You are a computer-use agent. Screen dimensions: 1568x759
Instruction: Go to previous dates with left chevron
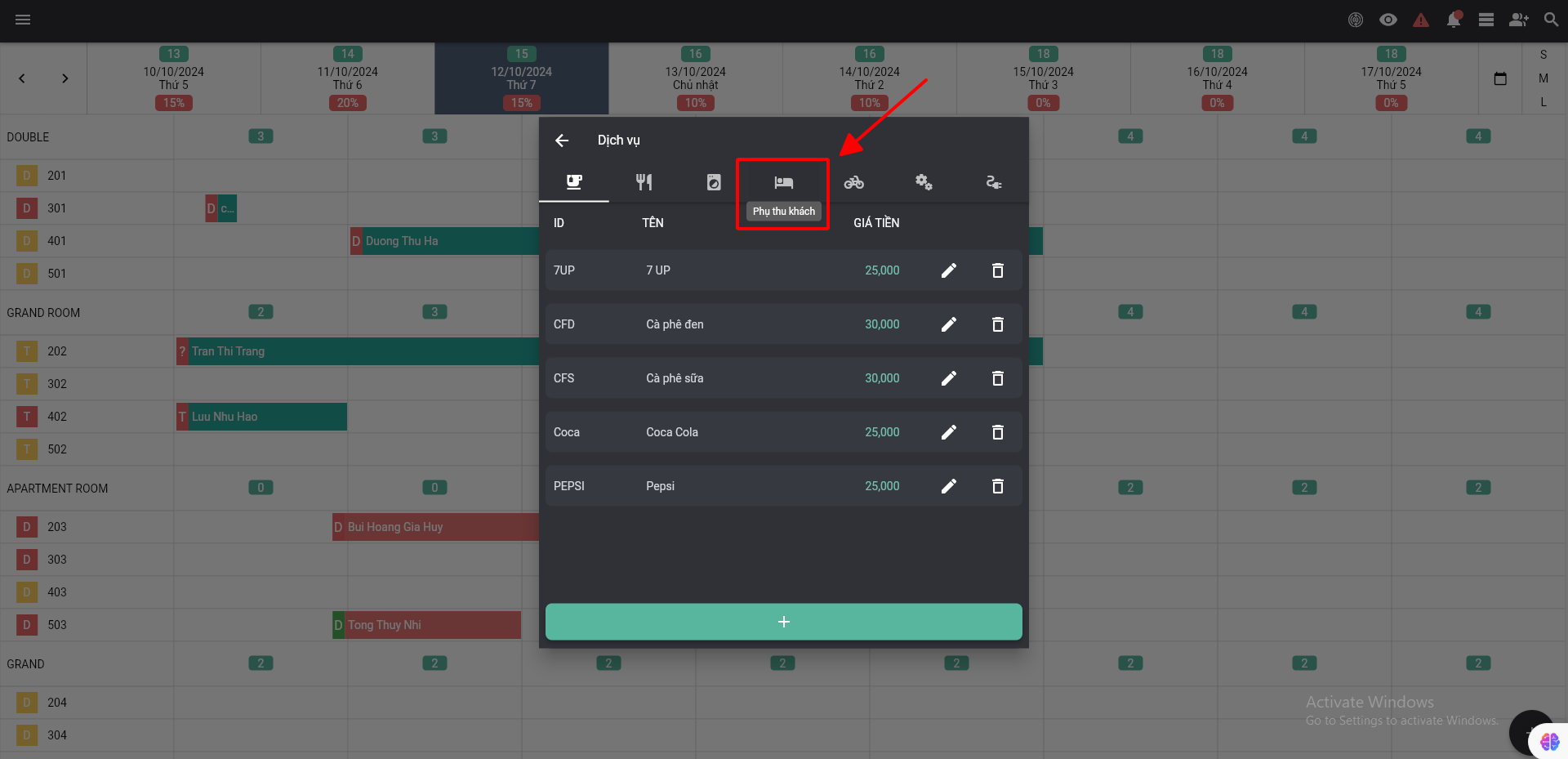pyautogui.click(x=22, y=78)
